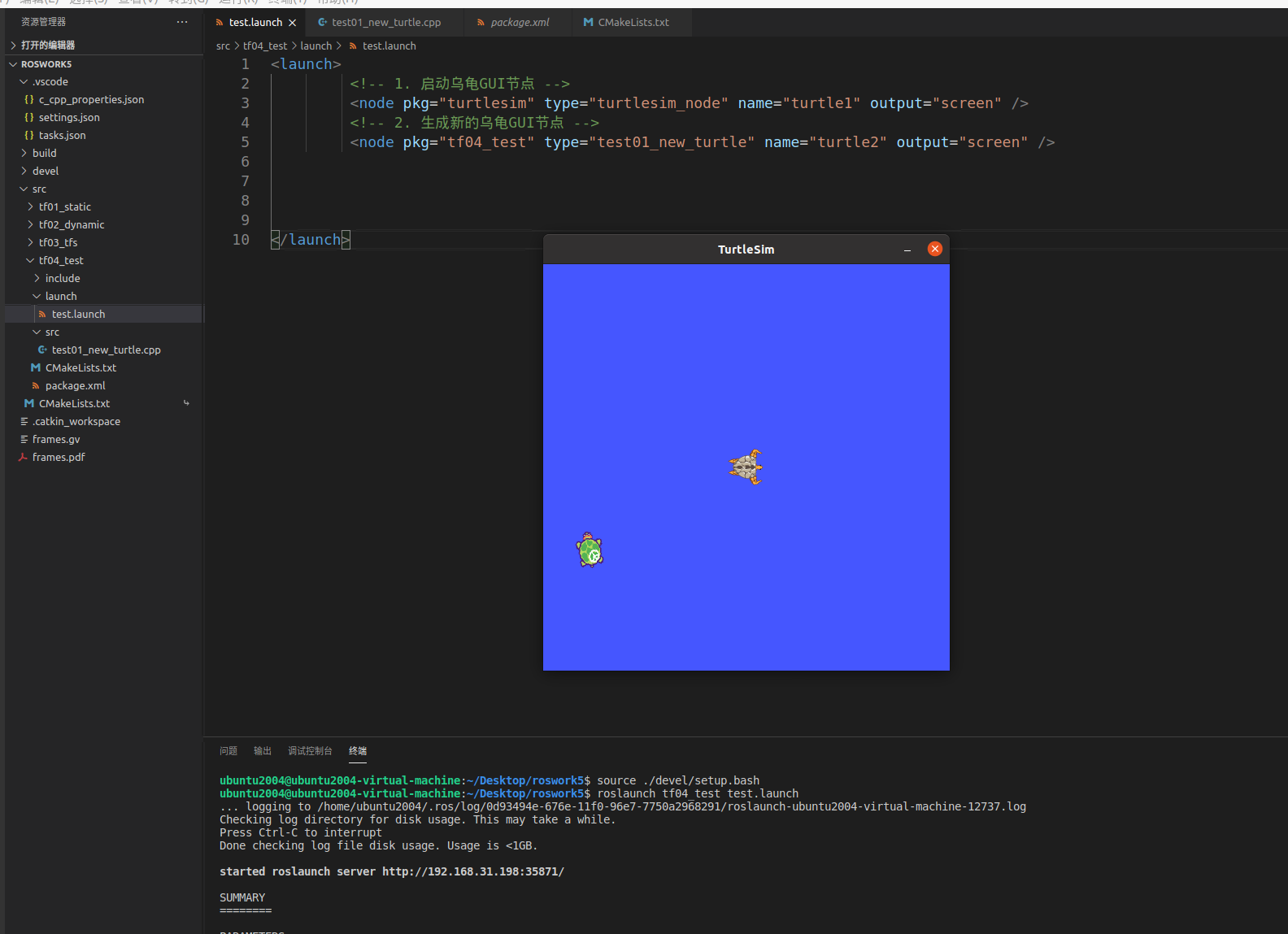
Task: Close the test.launch editor tab
Action: pos(292,23)
